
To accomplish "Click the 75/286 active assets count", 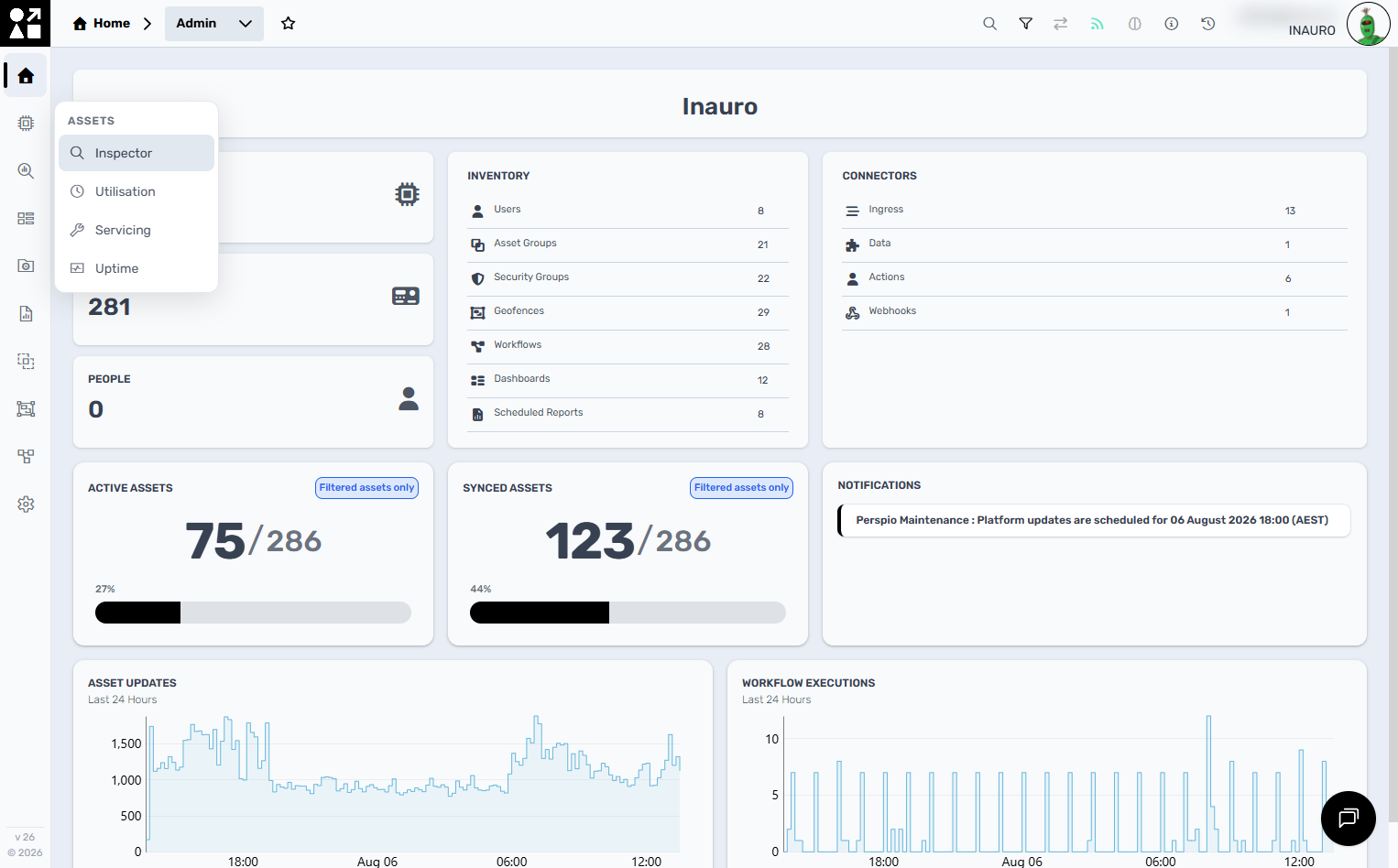I will [x=254, y=541].
